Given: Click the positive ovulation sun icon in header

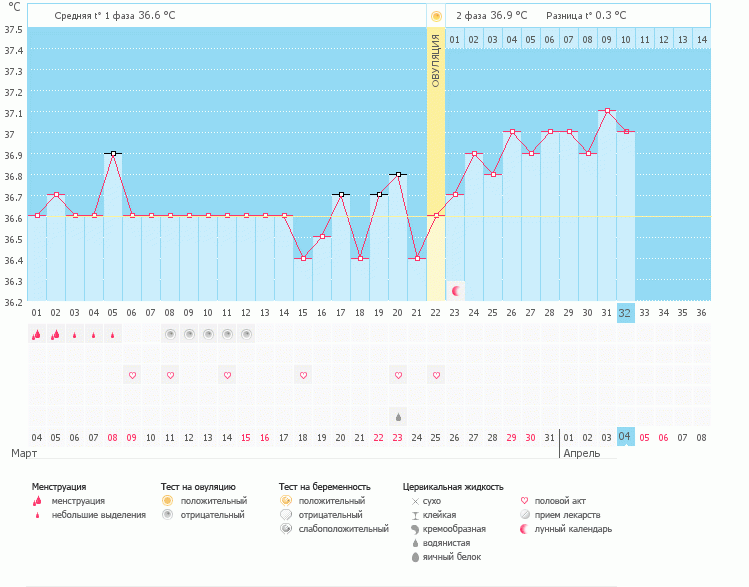Looking at the screenshot, I should 436,16.
